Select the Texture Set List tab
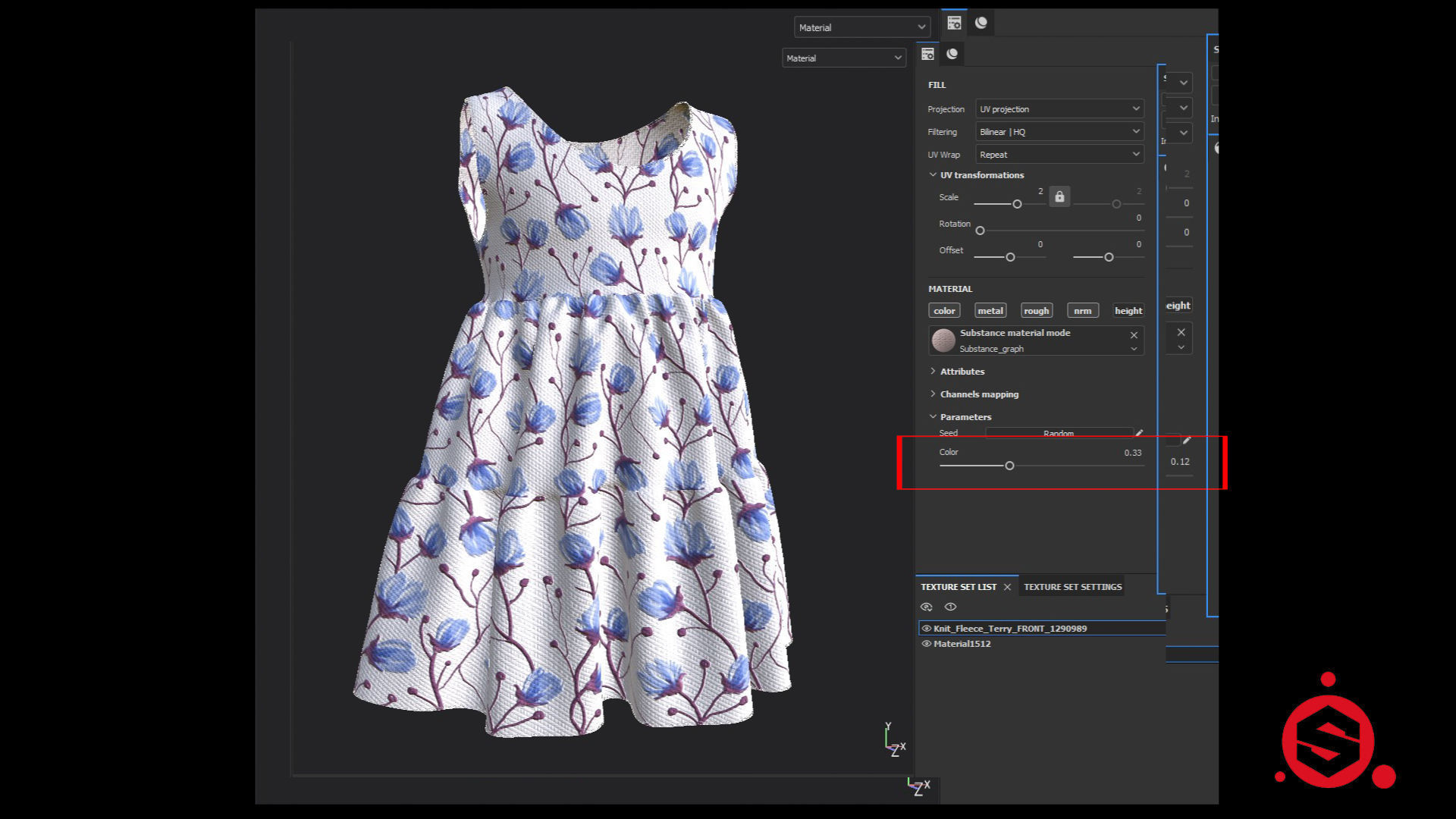The height and width of the screenshot is (819, 1456). tap(958, 587)
